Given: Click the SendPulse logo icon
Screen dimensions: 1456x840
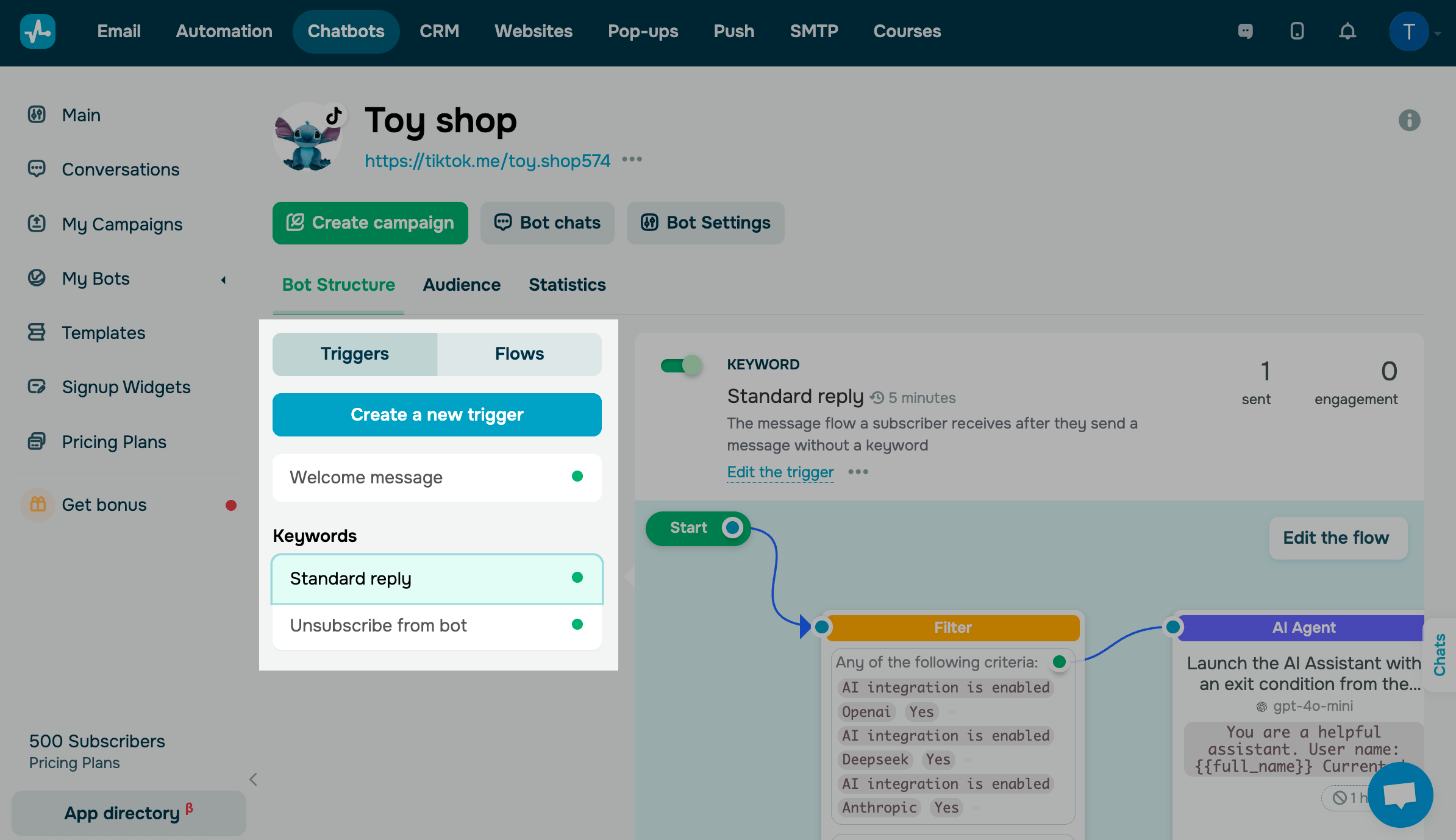Looking at the screenshot, I should coord(38,31).
